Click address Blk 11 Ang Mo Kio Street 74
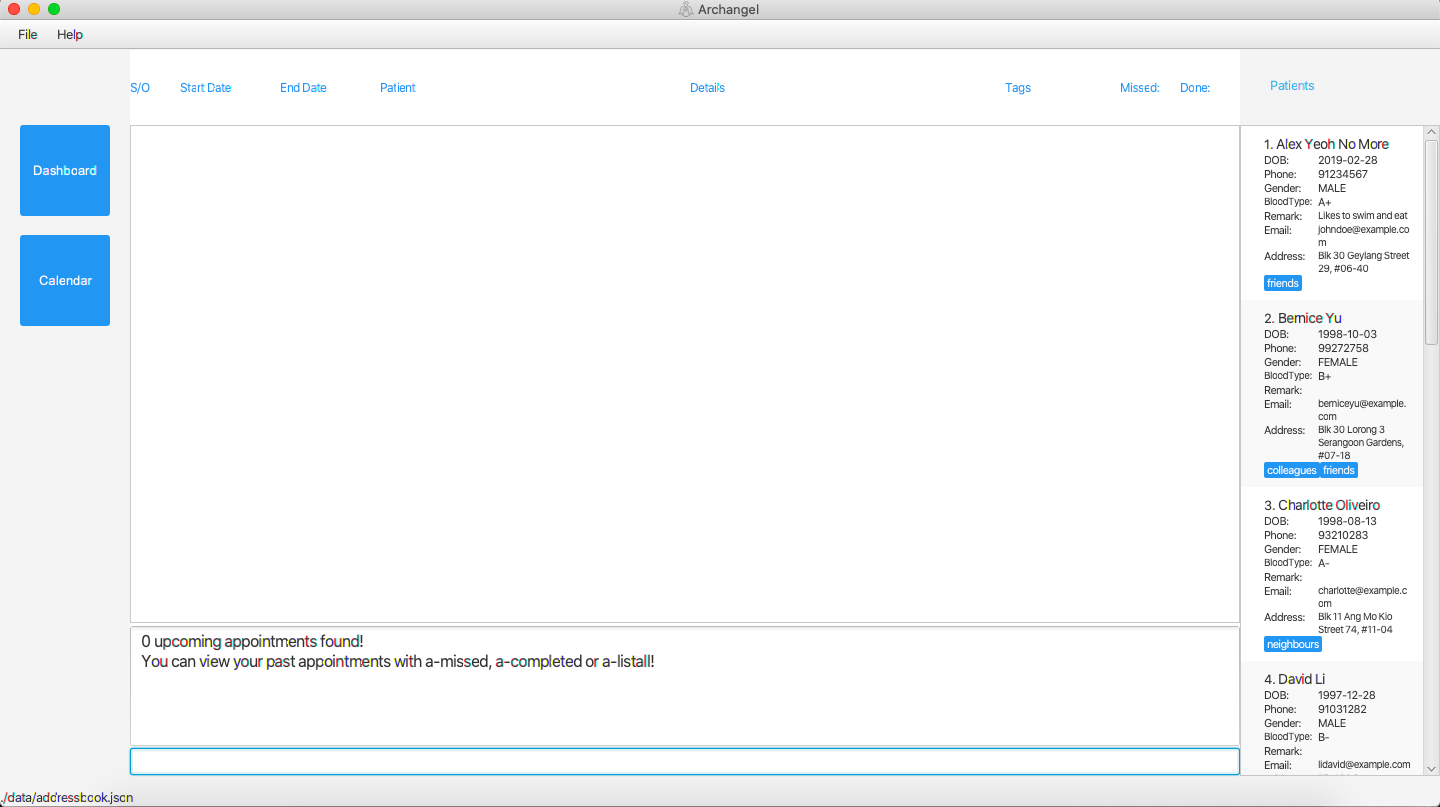The height and width of the screenshot is (807, 1440). click(x=1355, y=623)
